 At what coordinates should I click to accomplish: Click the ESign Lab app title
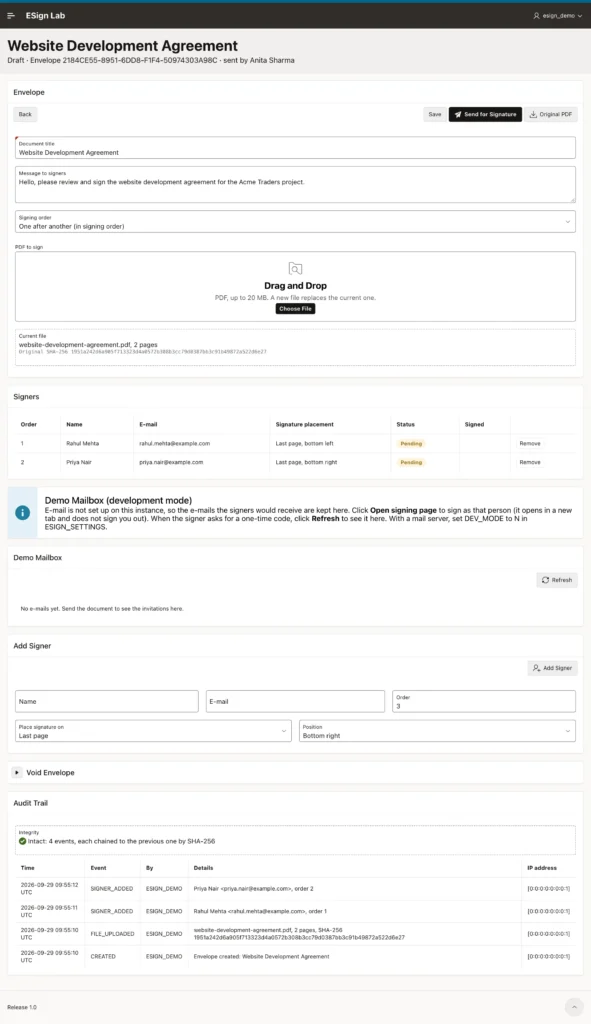click(45, 16)
